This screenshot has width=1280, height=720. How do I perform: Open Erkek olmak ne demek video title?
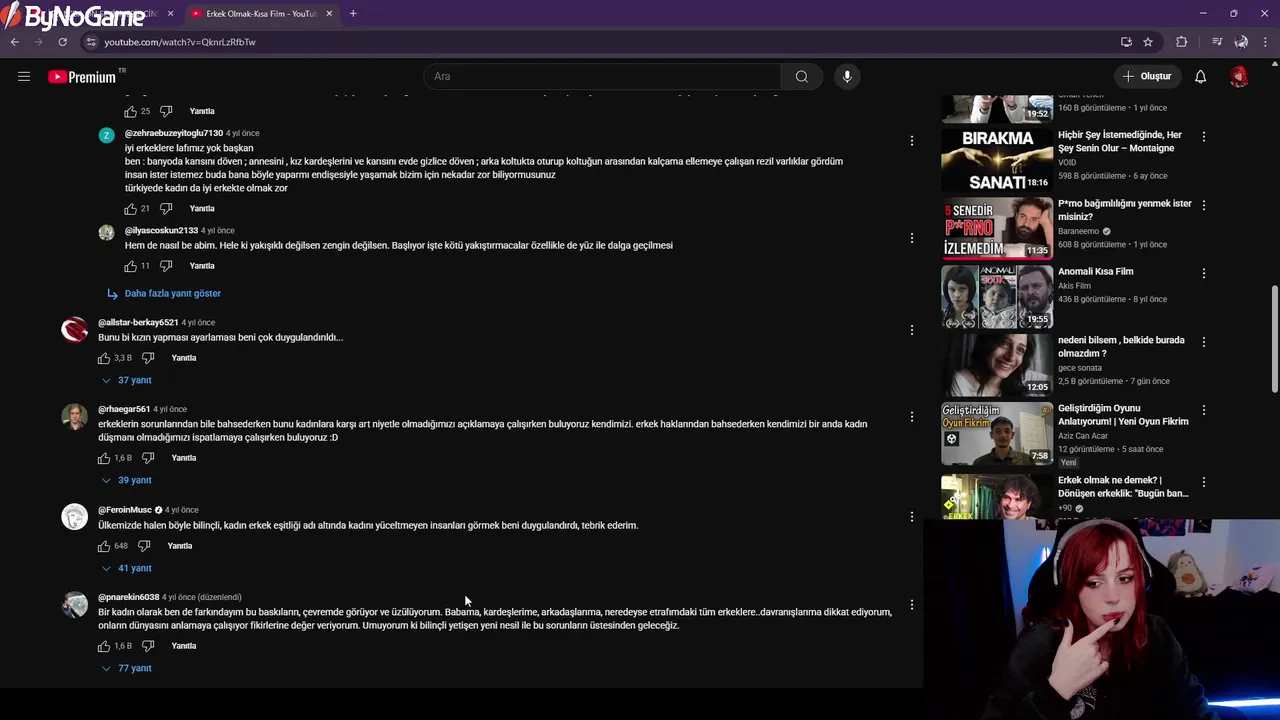pos(1123,487)
